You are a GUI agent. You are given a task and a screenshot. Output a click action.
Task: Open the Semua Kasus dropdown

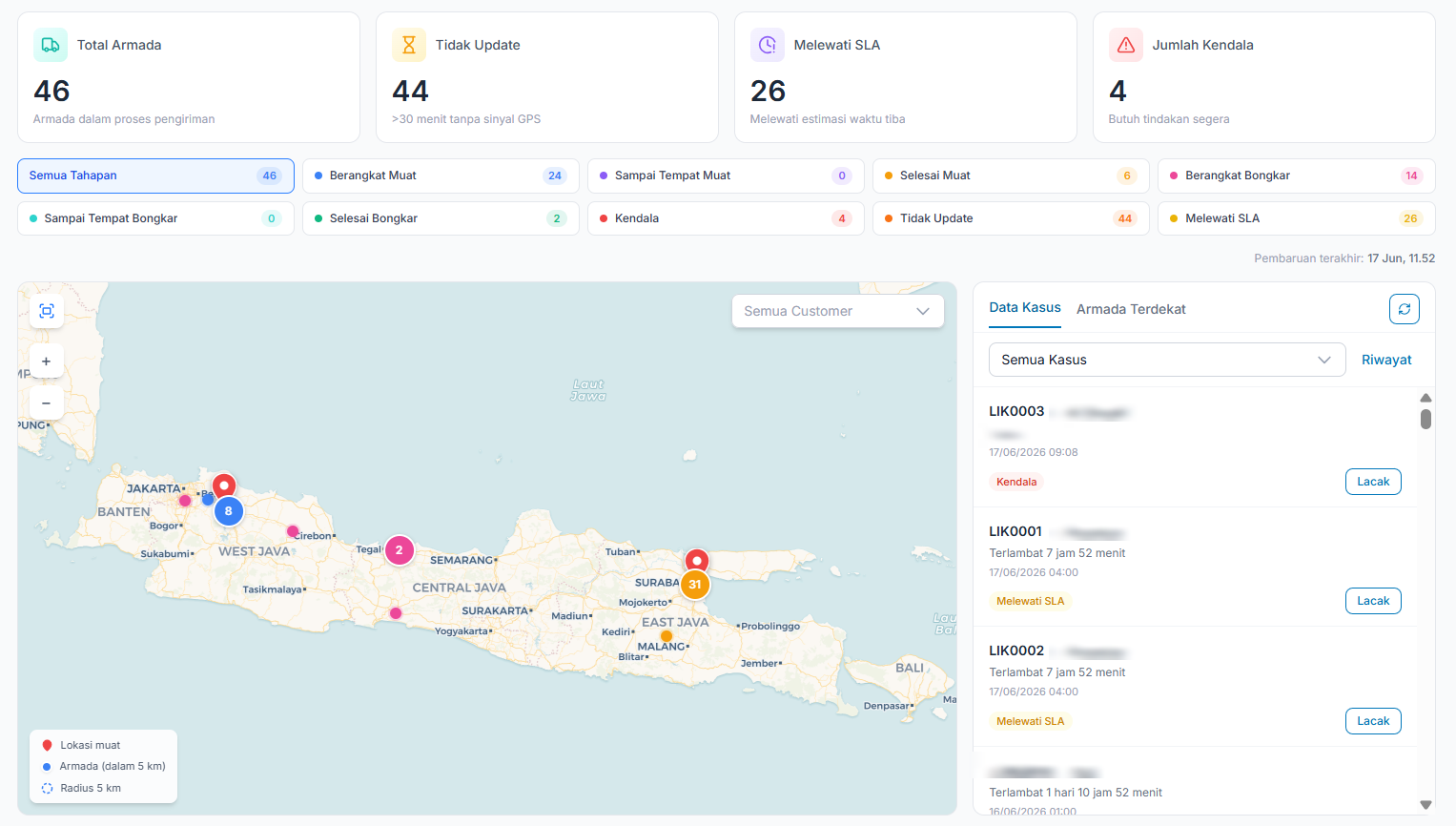click(x=1167, y=360)
